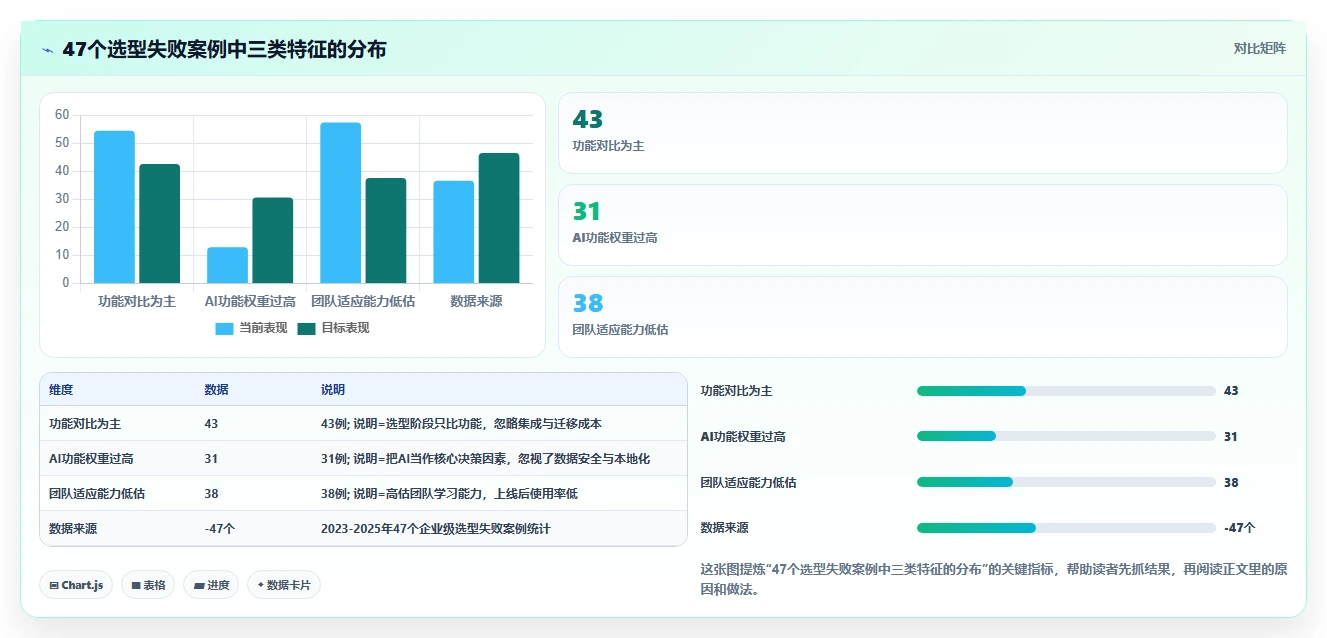Click the 60 value on chart y-axis
The height and width of the screenshot is (638, 1327).
tap(62, 115)
